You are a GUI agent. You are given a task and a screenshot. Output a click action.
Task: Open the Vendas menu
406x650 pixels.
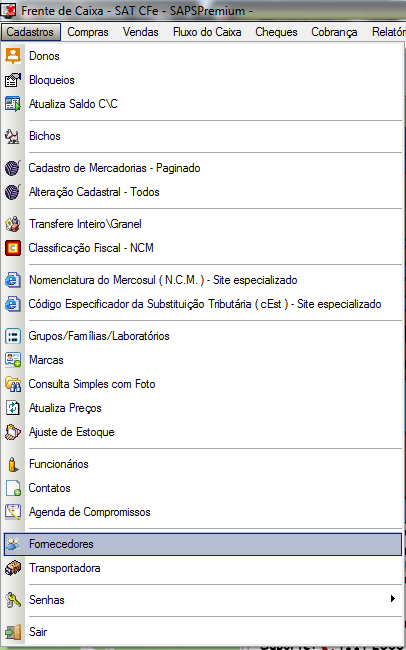click(141, 32)
